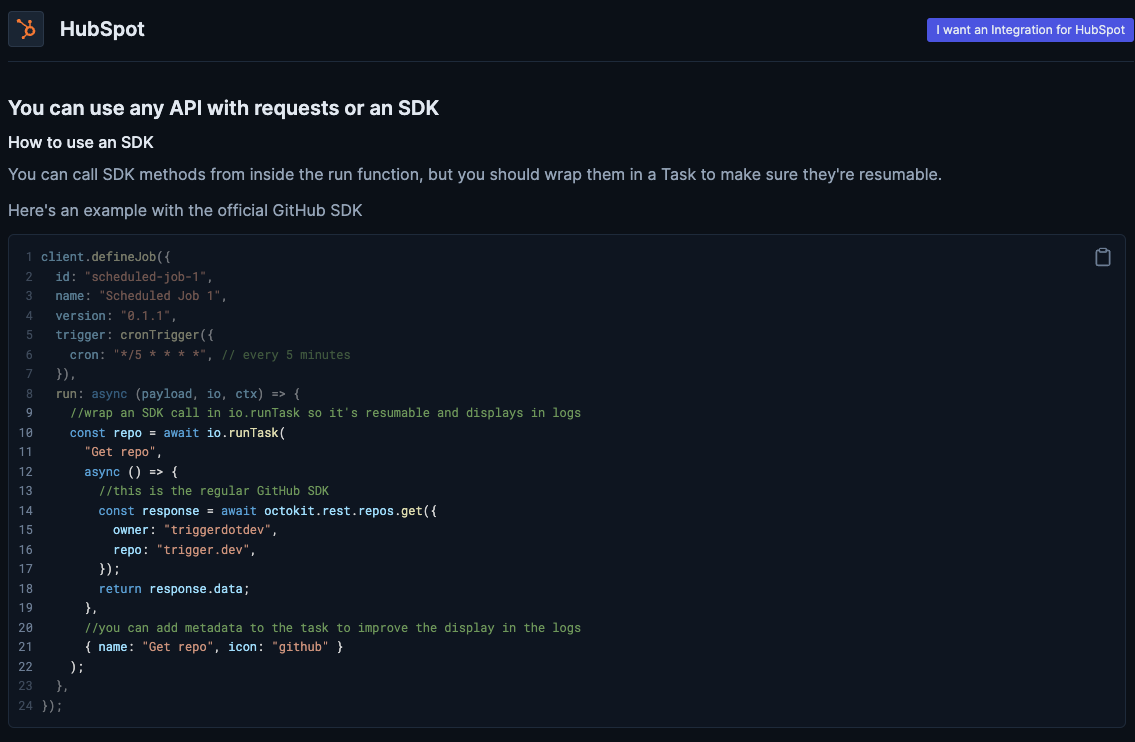Click 'run: async (payload, io, ctx) =>' line
This screenshot has width=1135, height=742.
click(177, 394)
